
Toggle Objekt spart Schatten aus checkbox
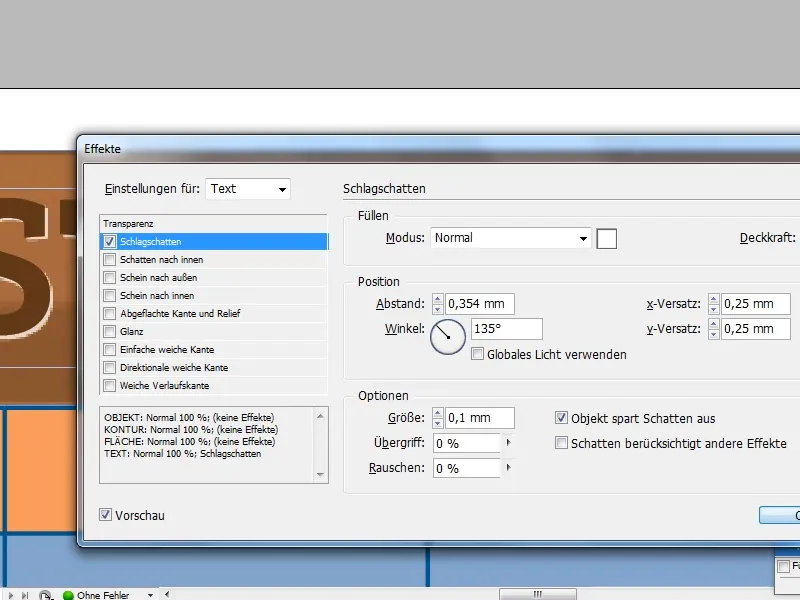[x=561, y=418]
